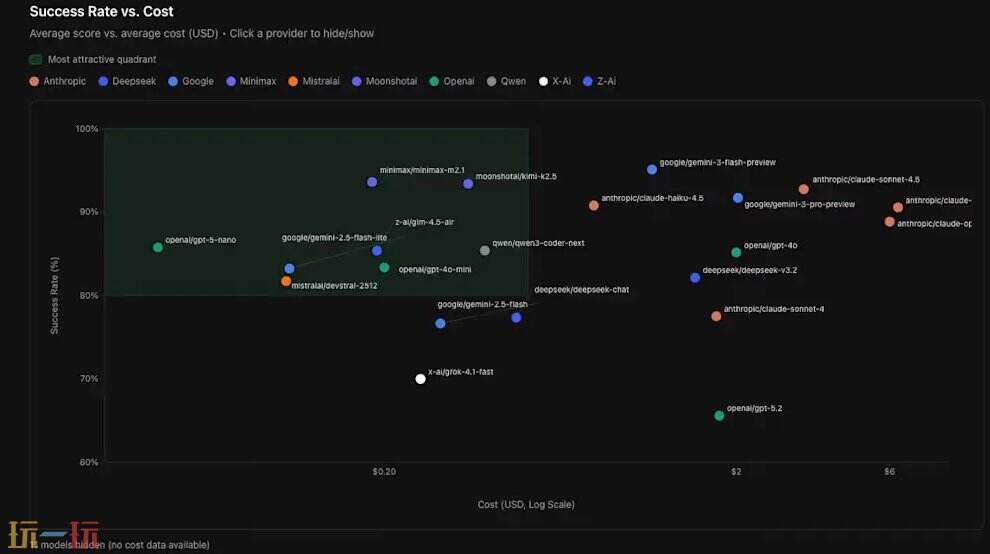
Task: Click the x-ai/grok-4.1-fast white data point
Action: tap(421, 379)
